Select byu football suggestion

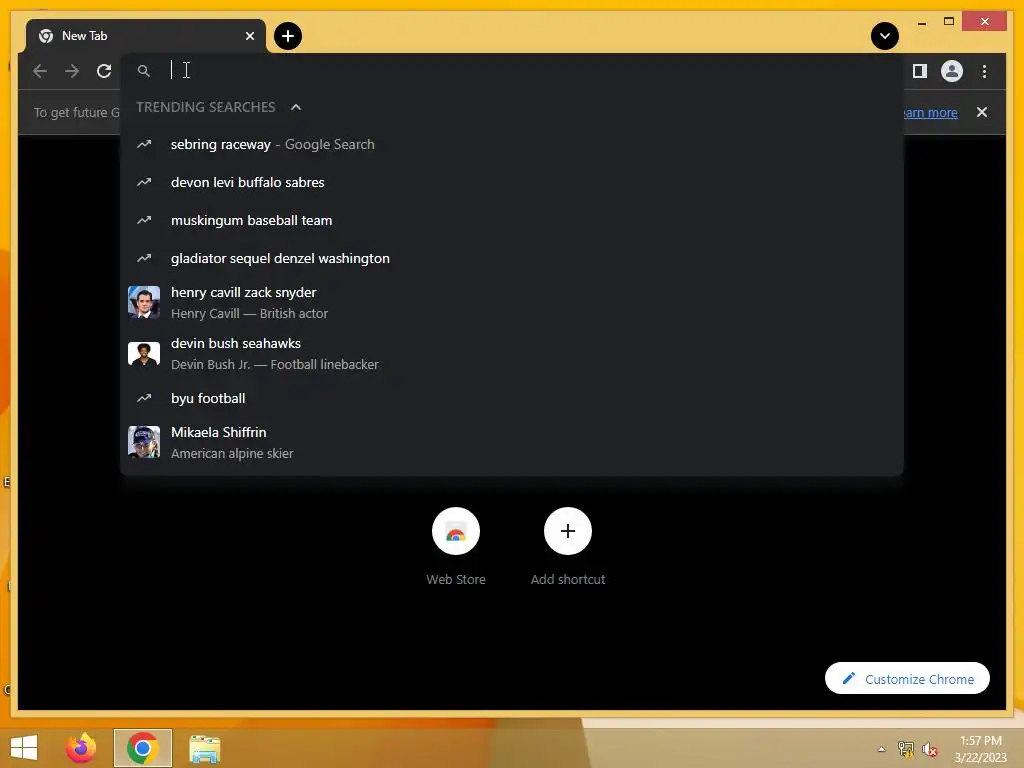coord(512,398)
